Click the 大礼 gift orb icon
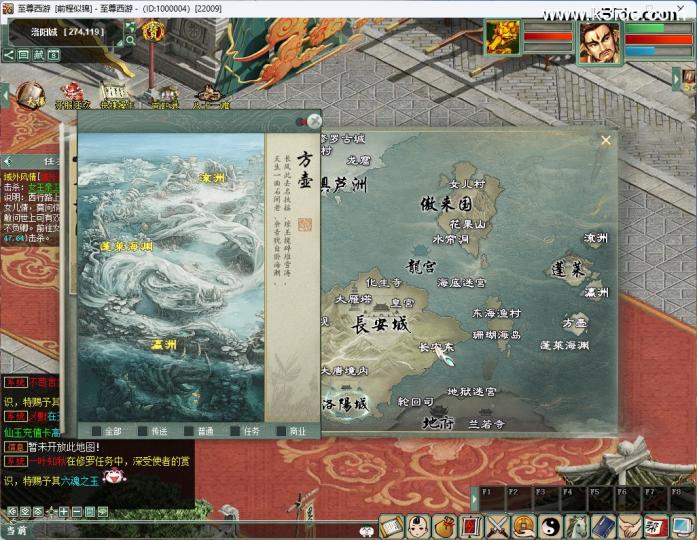 click(x=31, y=96)
